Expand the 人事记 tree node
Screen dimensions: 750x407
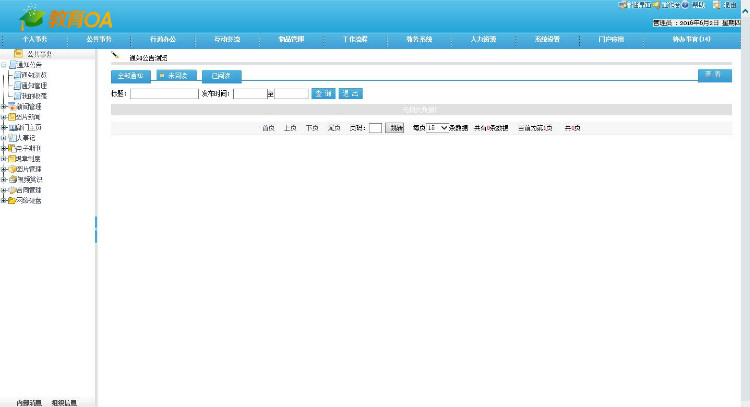coord(4,138)
